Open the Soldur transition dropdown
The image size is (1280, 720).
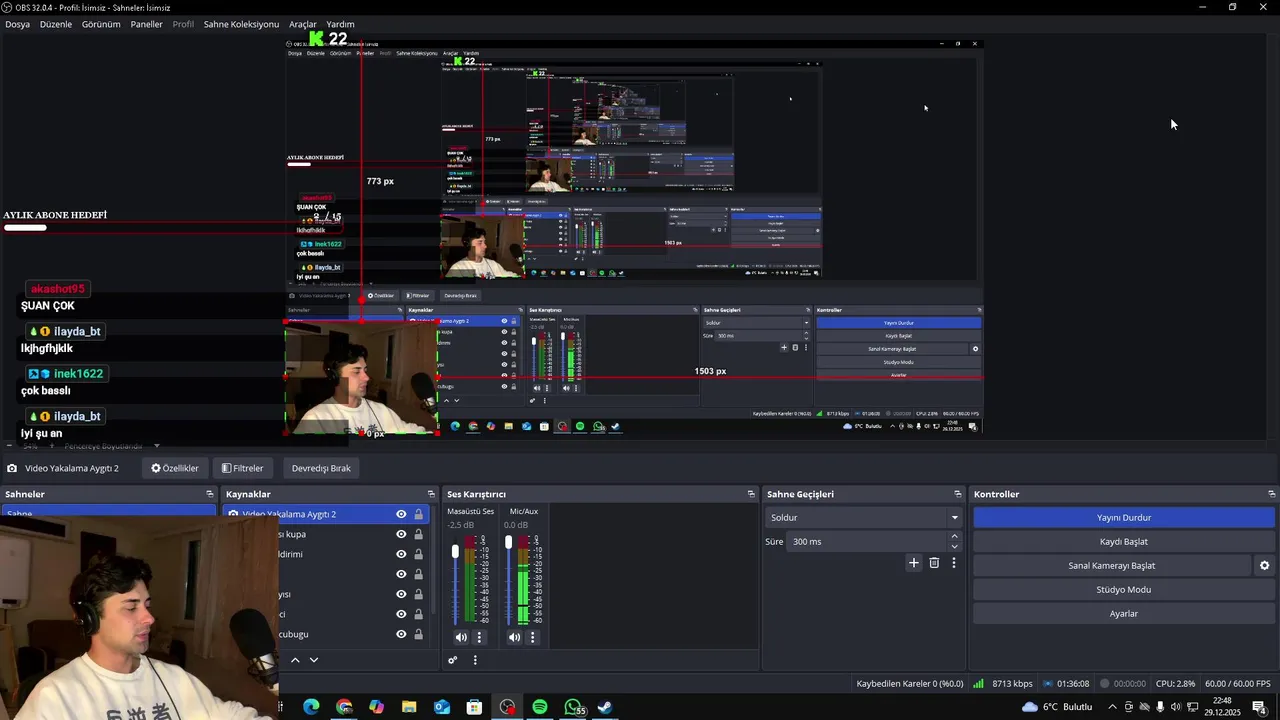tap(864, 517)
